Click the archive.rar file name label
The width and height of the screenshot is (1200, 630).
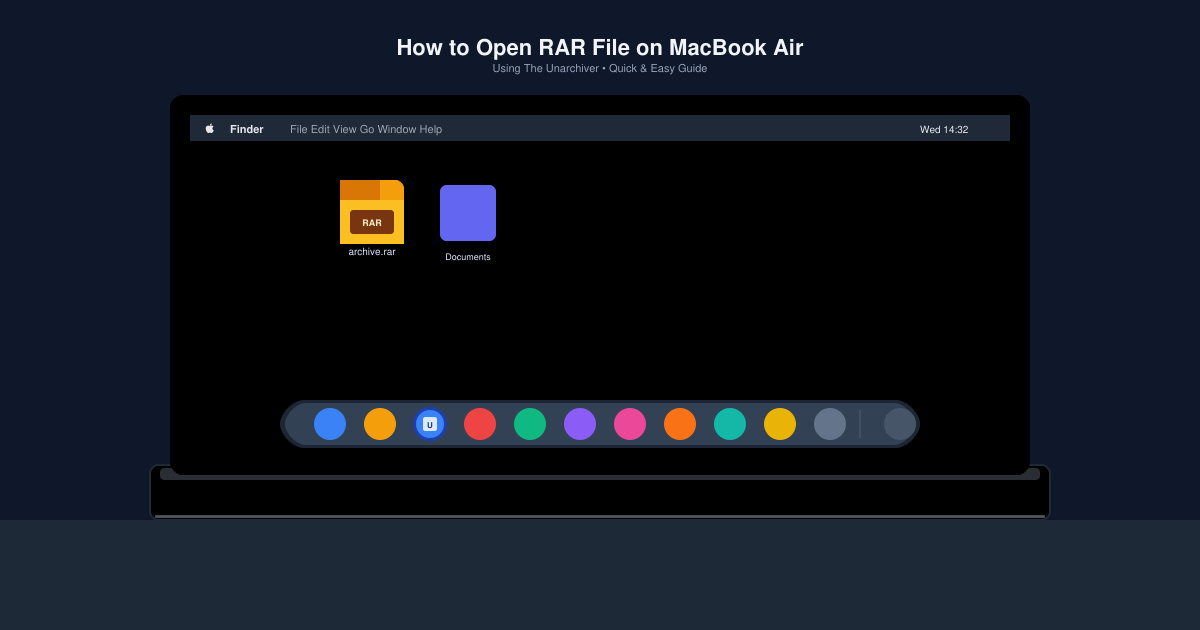(372, 252)
